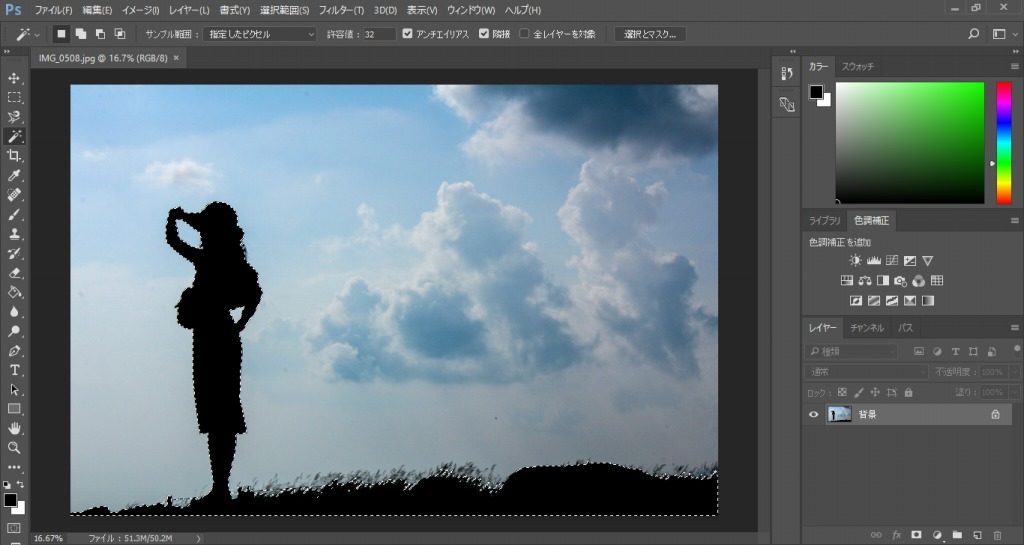Click the Zoom tool in toolbar
This screenshot has height=545, width=1024.
point(14,448)
